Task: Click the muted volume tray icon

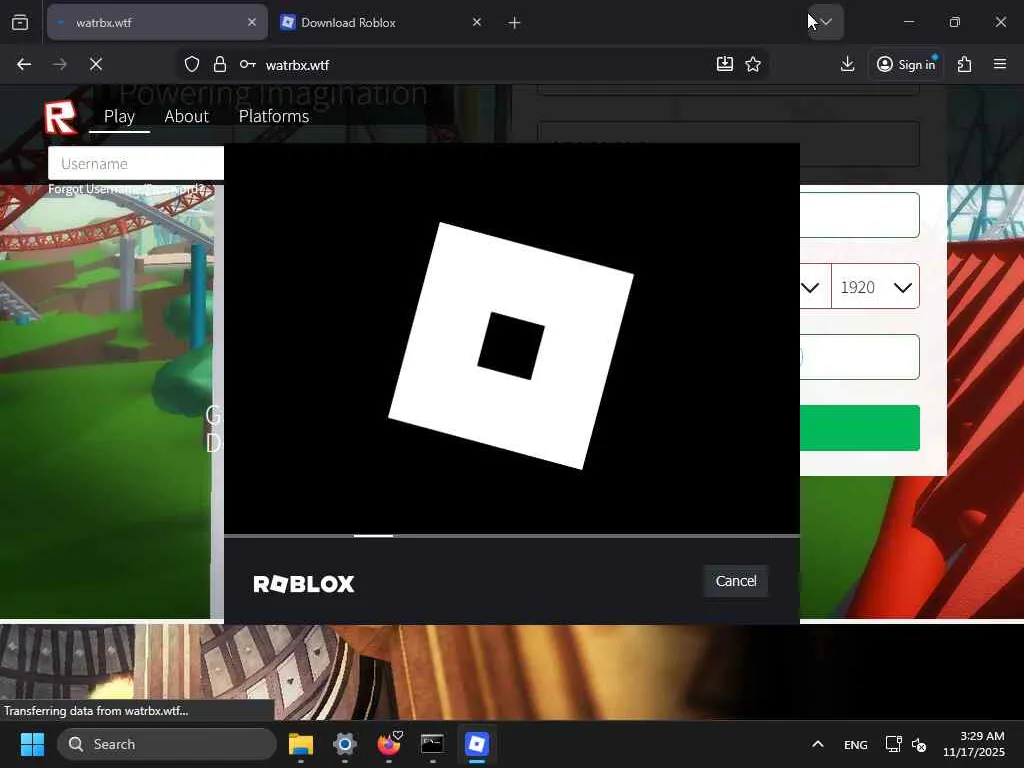Action: (x=919, y=744)
